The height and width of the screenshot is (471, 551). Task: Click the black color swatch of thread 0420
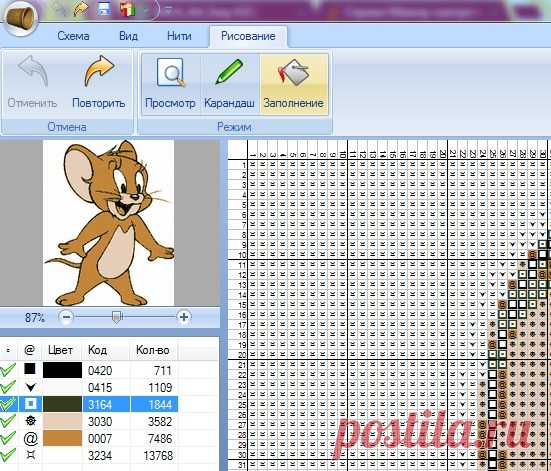[63, 370]
